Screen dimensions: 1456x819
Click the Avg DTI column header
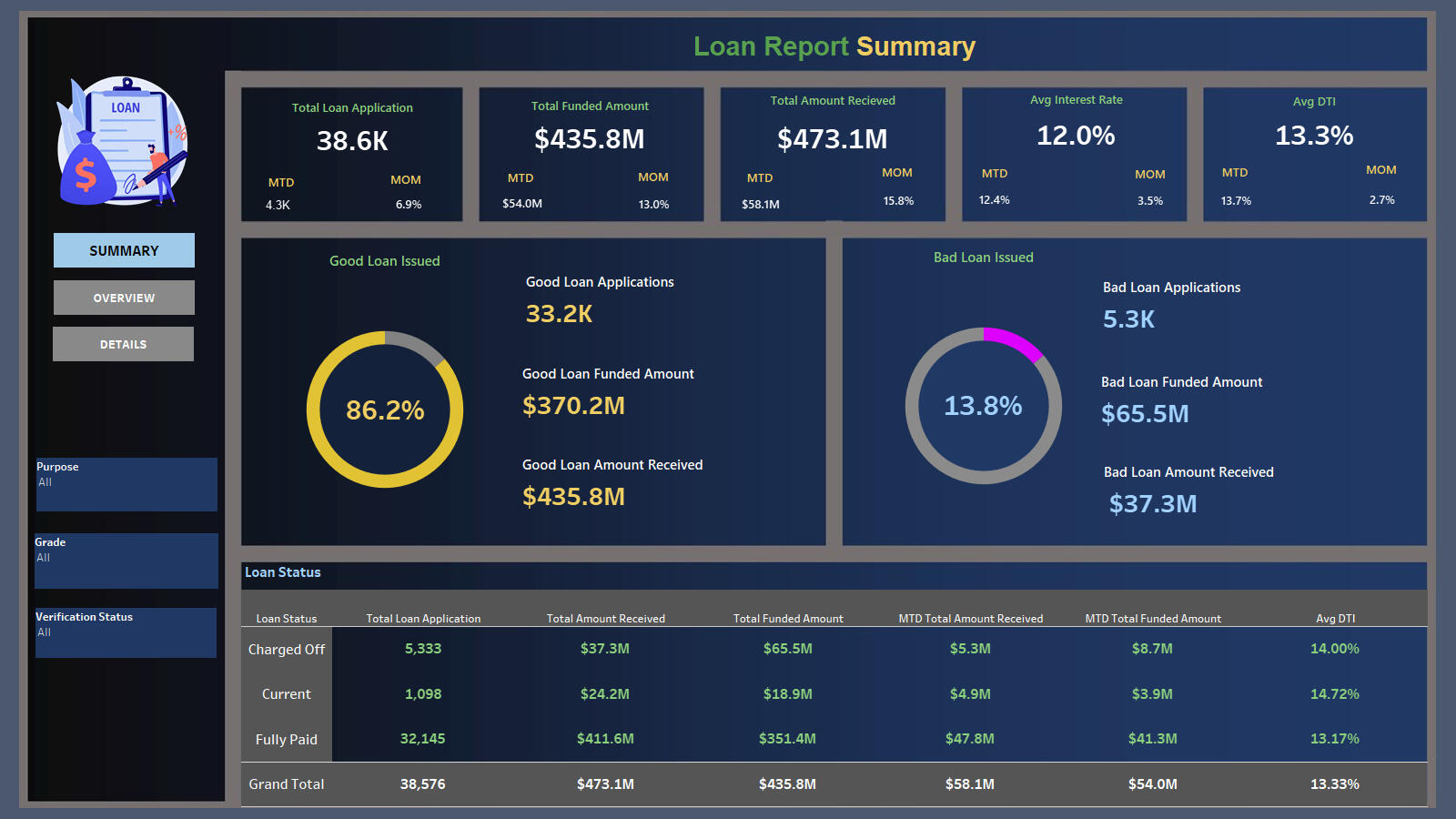(x=1335, y=619)
